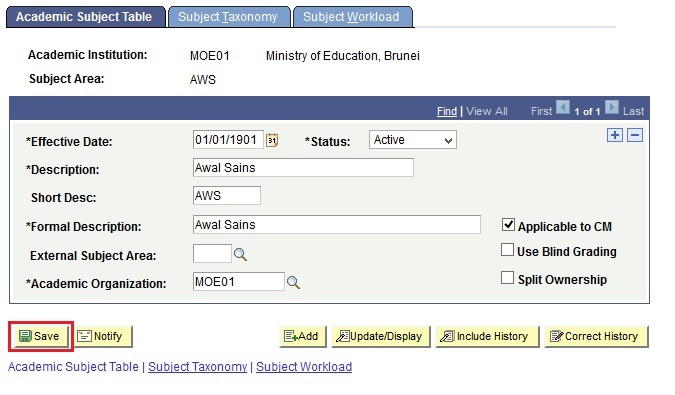The height and width of the screenshot is (395, 675).
Task: Switch to Subject Taxonomy tab
Action: click(x=229, y=17)
